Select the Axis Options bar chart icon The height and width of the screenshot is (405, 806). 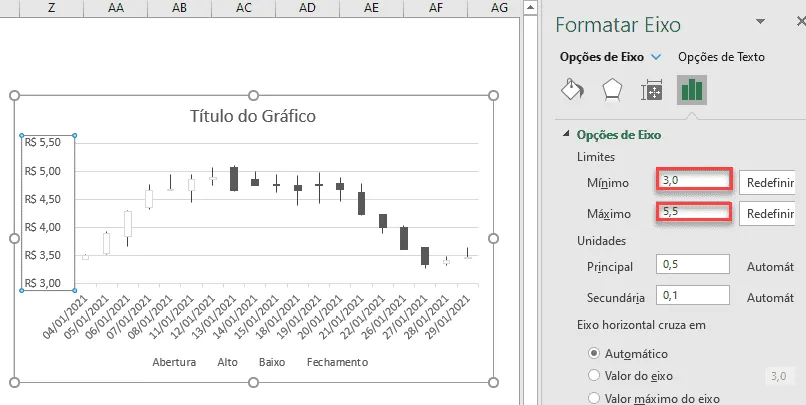[x=692, y=90]
